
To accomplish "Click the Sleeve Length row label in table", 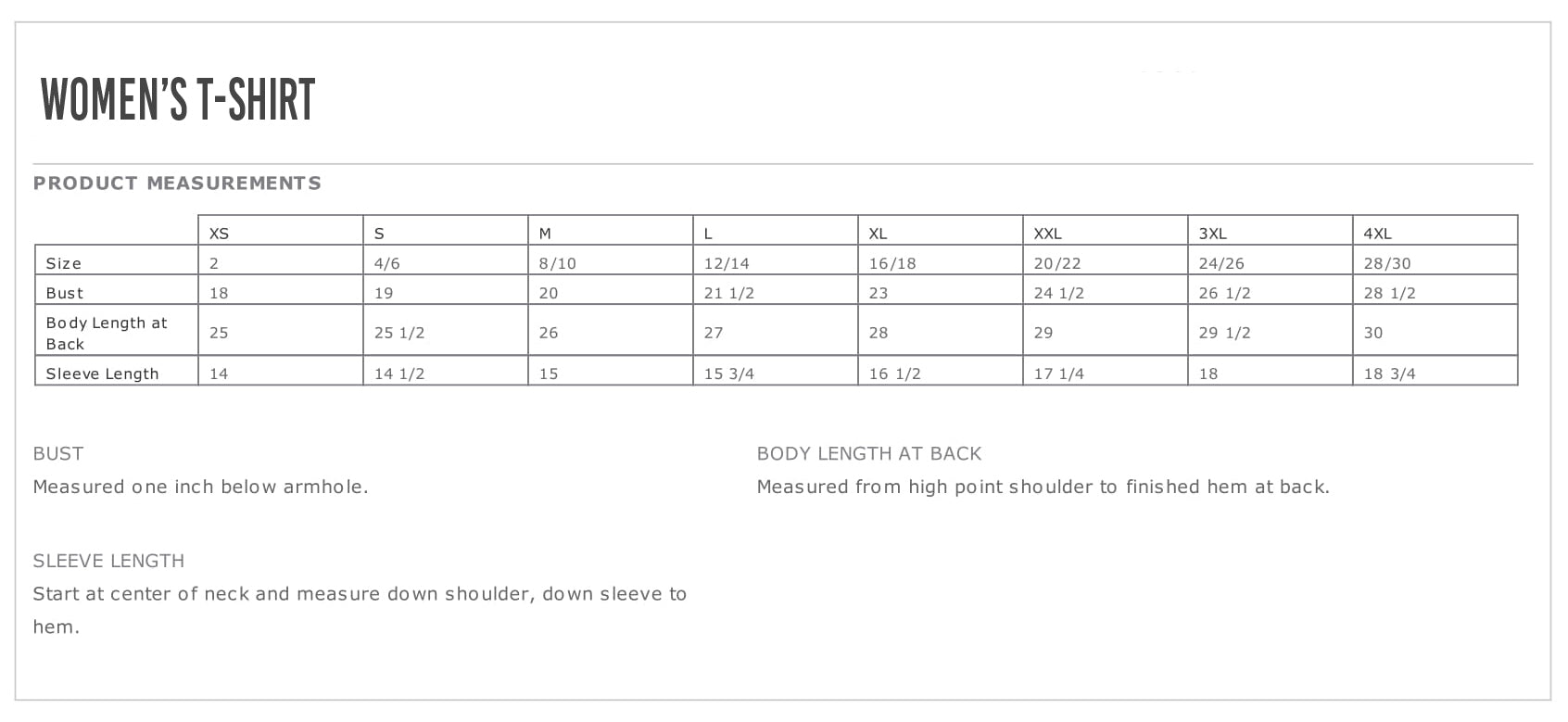I will coord(102,374).
